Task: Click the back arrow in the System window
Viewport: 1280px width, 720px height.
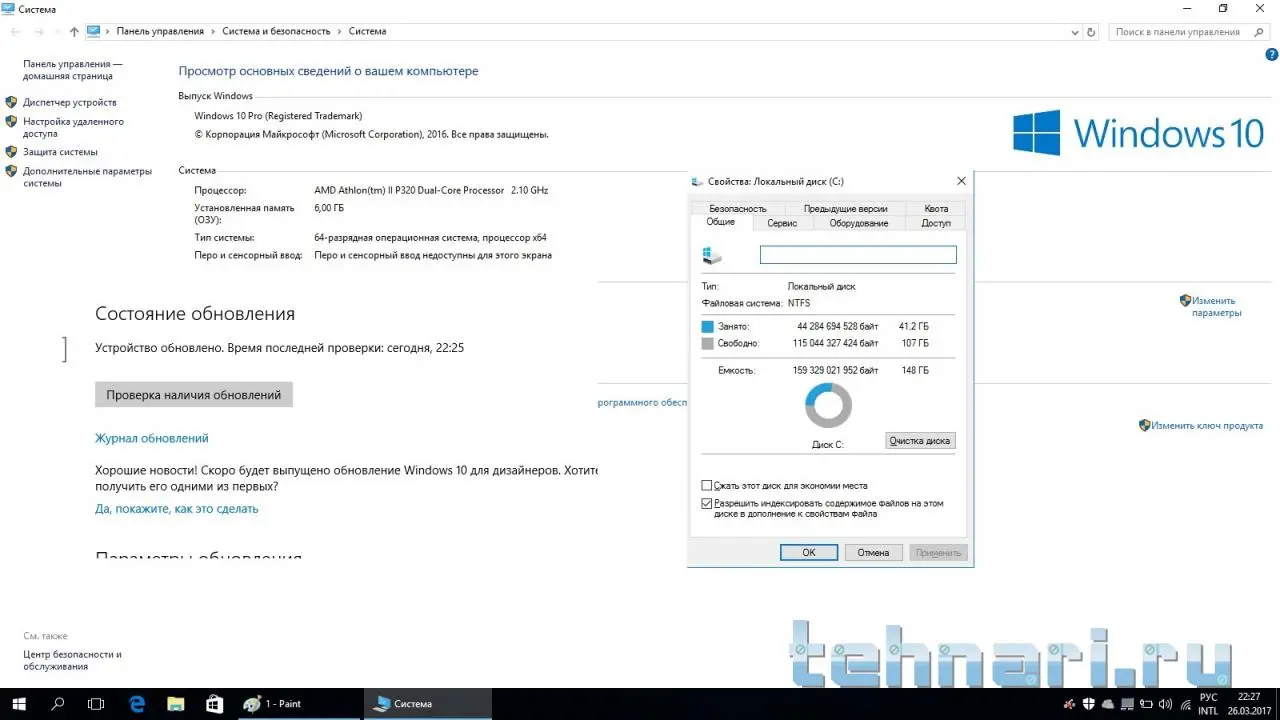Action: pyautogui.click(x=15, y=32)
